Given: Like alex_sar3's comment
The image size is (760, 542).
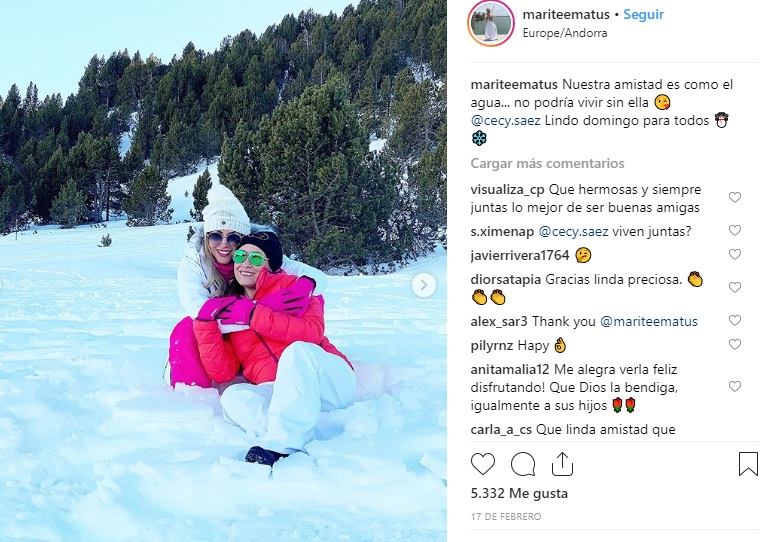Looking at the screenshot, I should click(735, 320).
